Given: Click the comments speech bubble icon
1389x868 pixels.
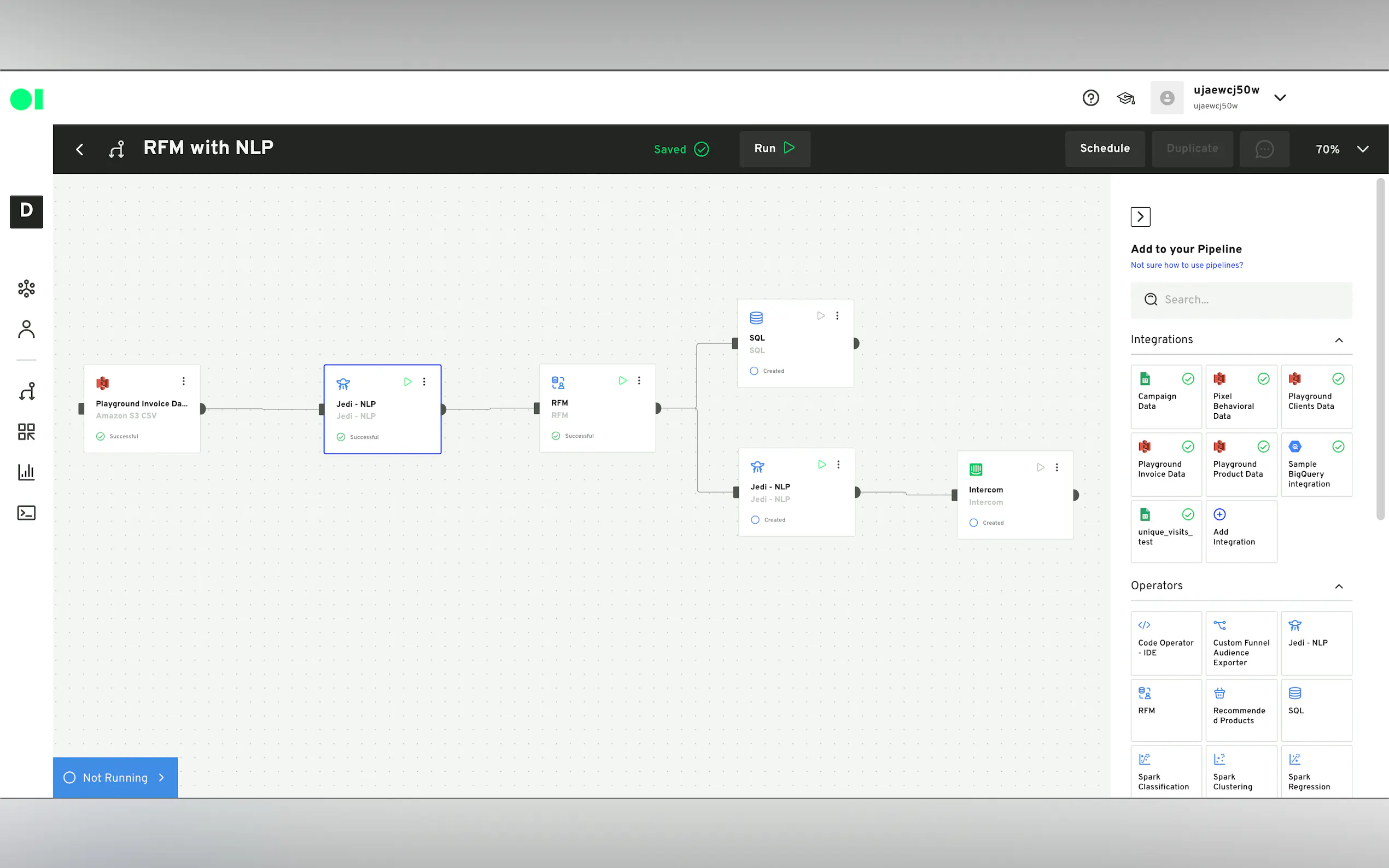Looking at the screenshot, I should click(1264, 149).
